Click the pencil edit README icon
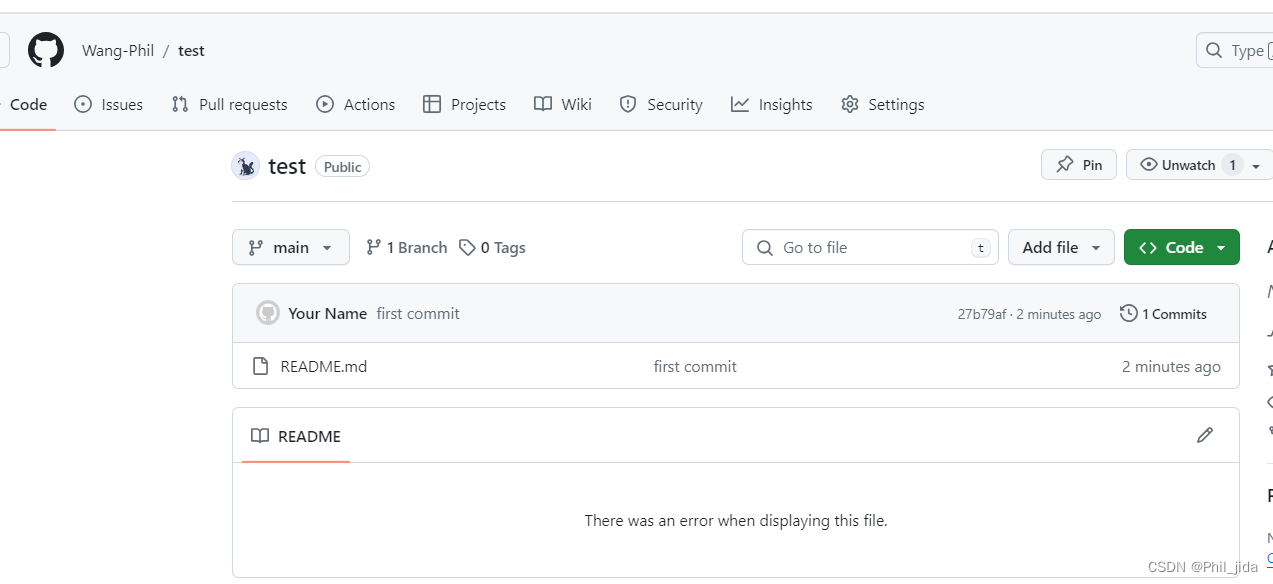Viewport: 1273px width, 584px height. click(x=1205, y=435)
